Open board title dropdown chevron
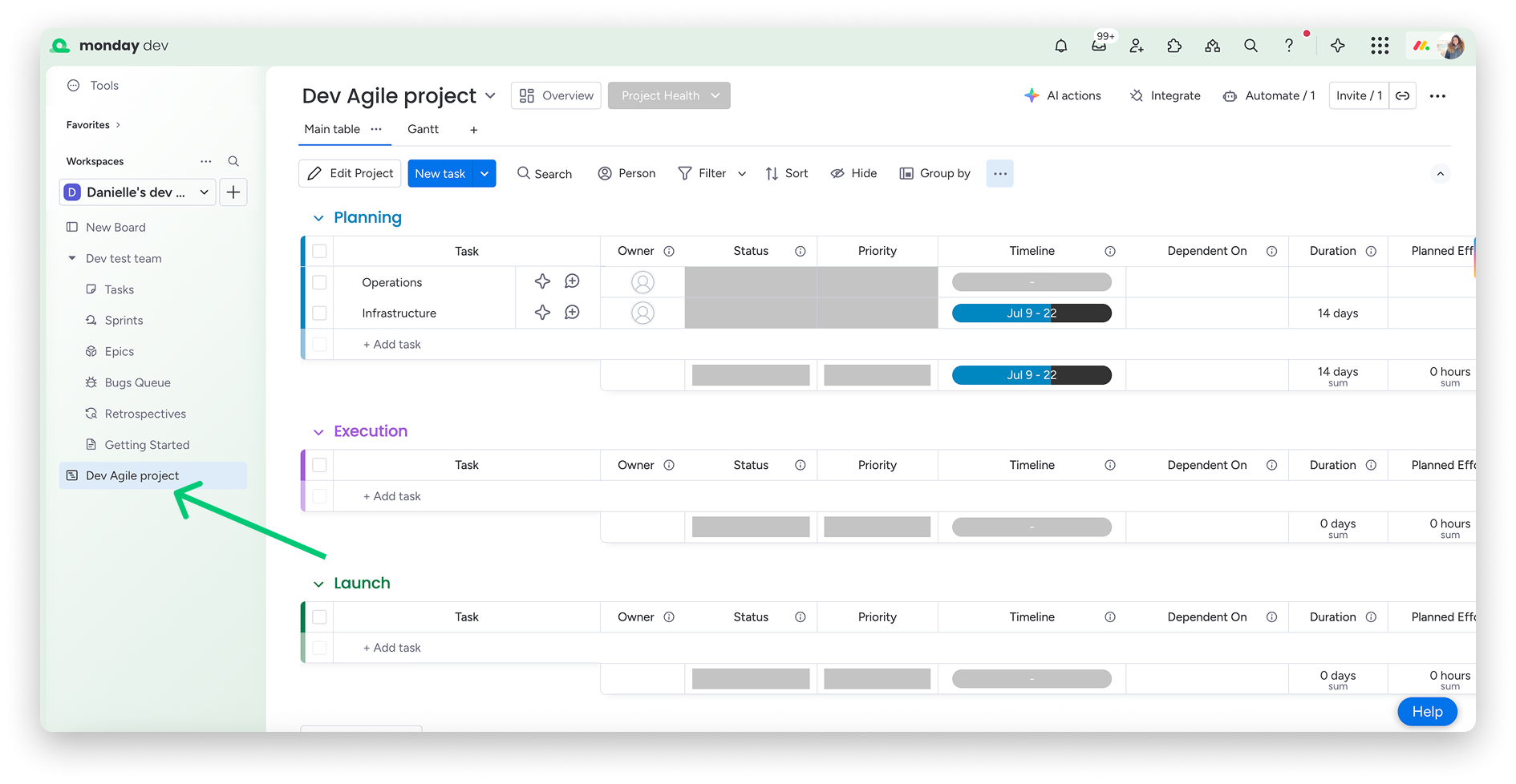 pos(491,95)
